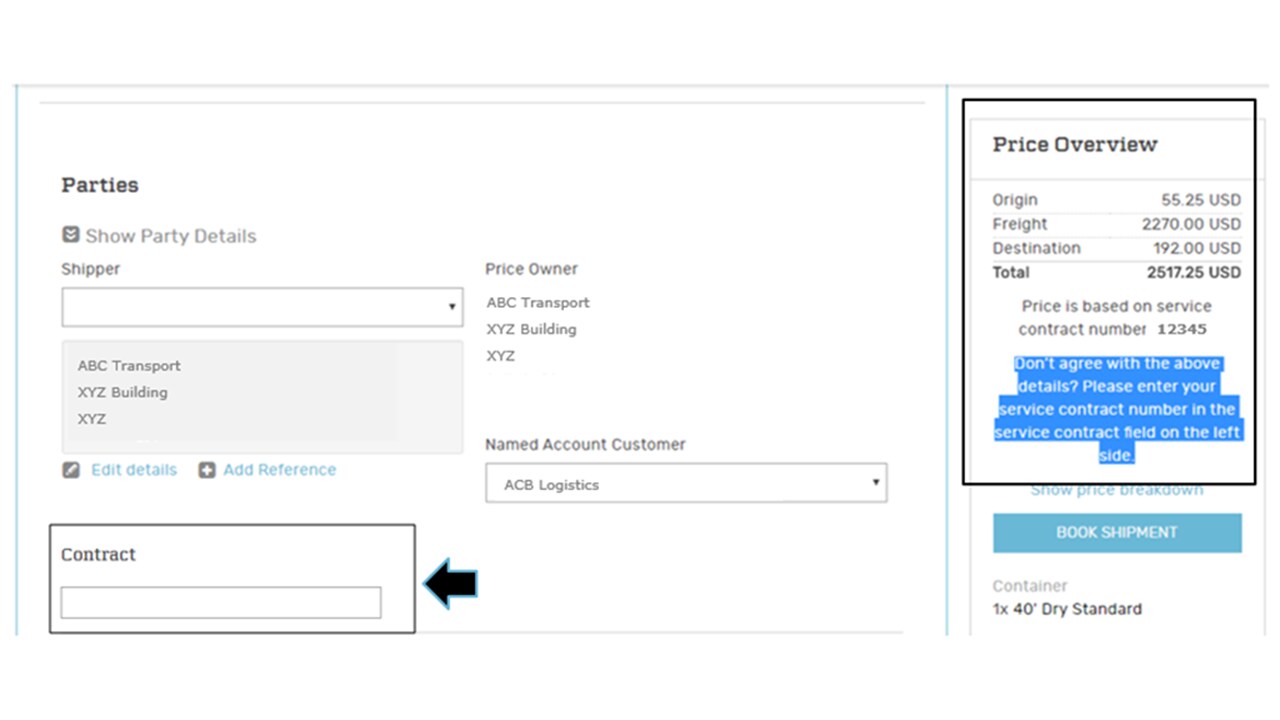
Task: Open the Shipper dropdown
Action: click(262, 307)
